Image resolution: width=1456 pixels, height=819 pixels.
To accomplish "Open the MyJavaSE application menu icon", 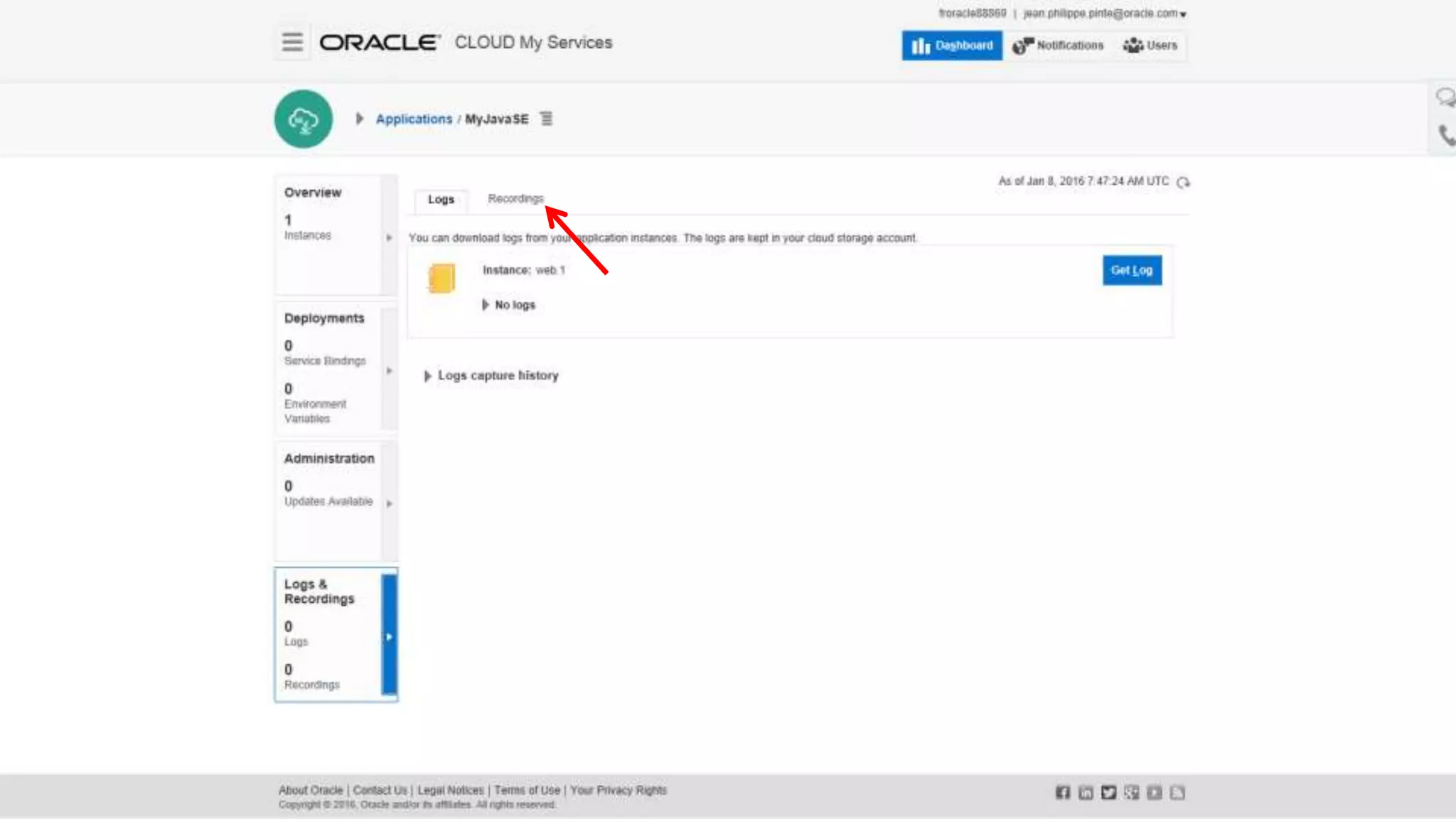I will (x=546, y=119).
